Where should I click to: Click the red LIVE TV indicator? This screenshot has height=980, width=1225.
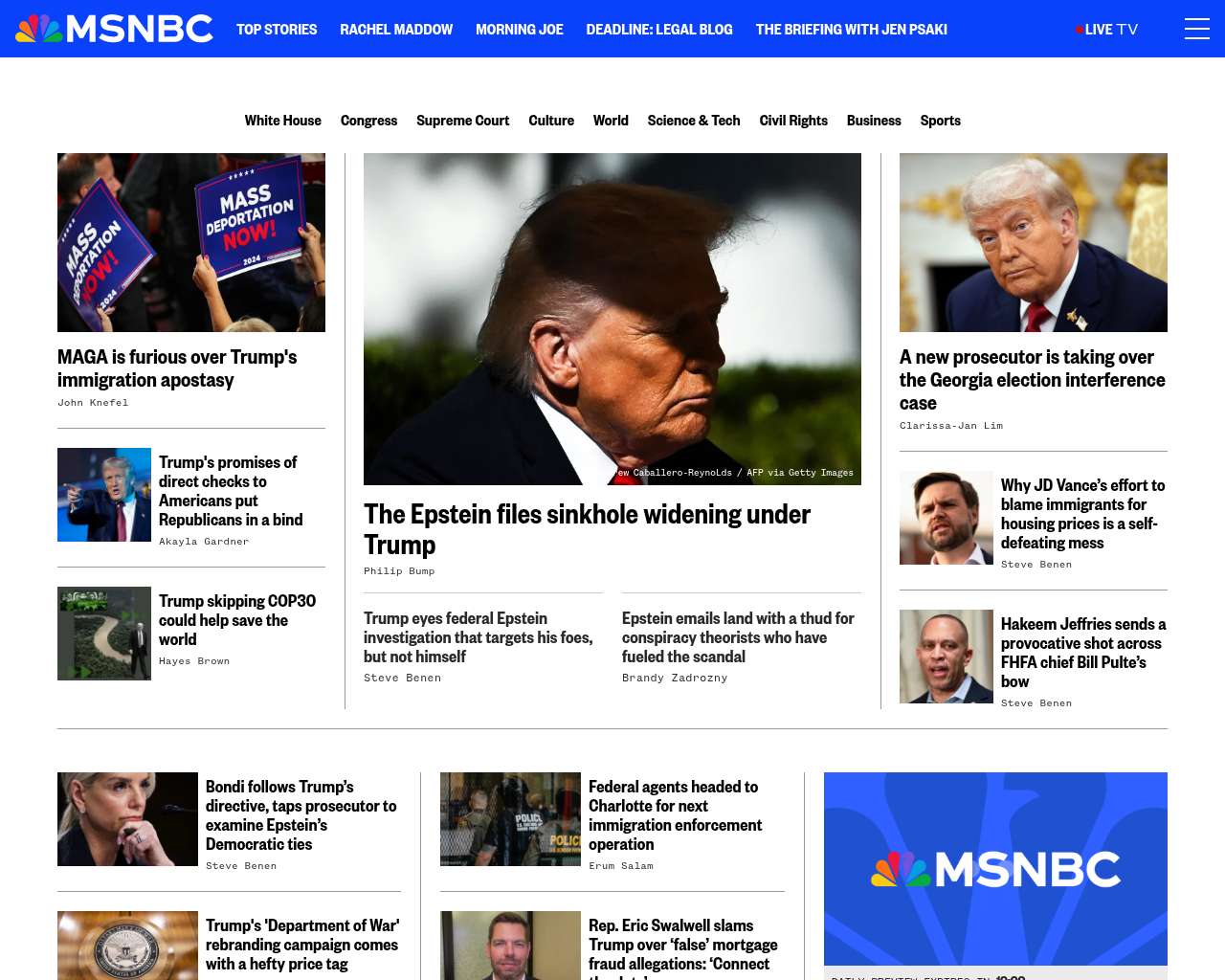[1106, 30]
